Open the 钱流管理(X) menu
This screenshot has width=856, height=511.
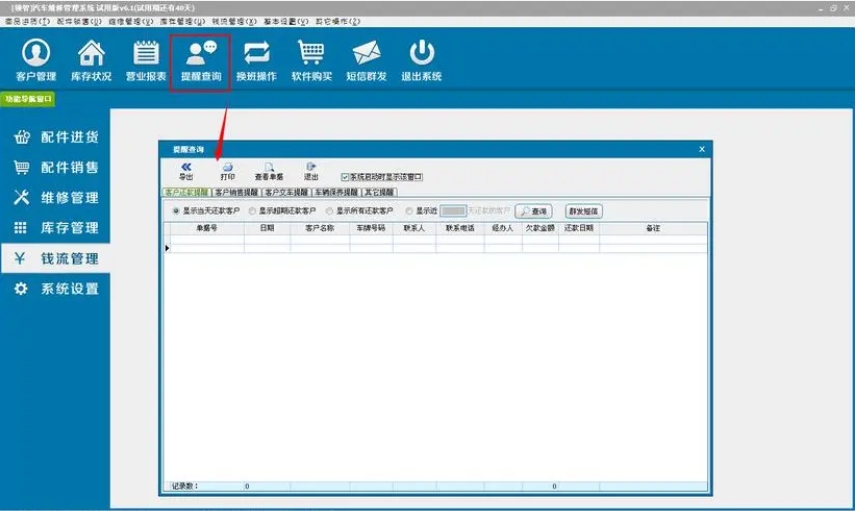point(234,21)
